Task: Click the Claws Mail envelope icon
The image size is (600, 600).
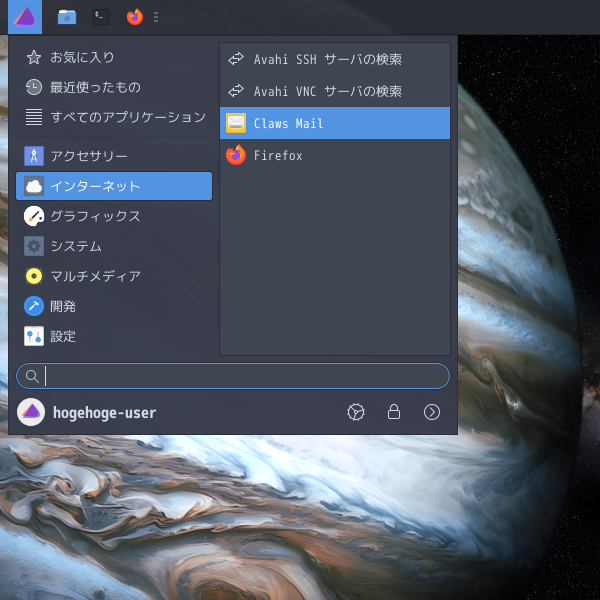Action: [236, 123]
